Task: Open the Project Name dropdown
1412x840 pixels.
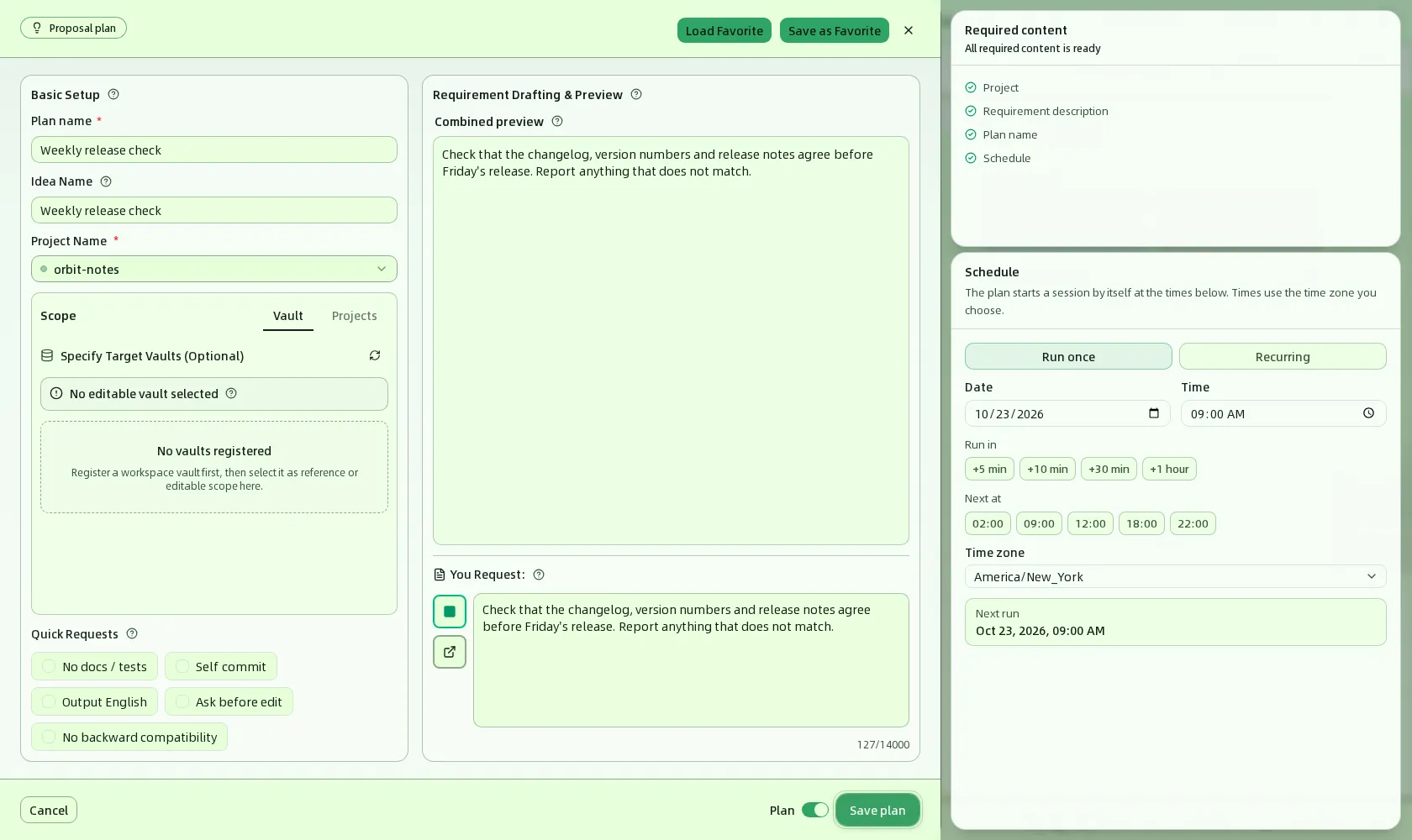Action: click(x=214, y=269)
